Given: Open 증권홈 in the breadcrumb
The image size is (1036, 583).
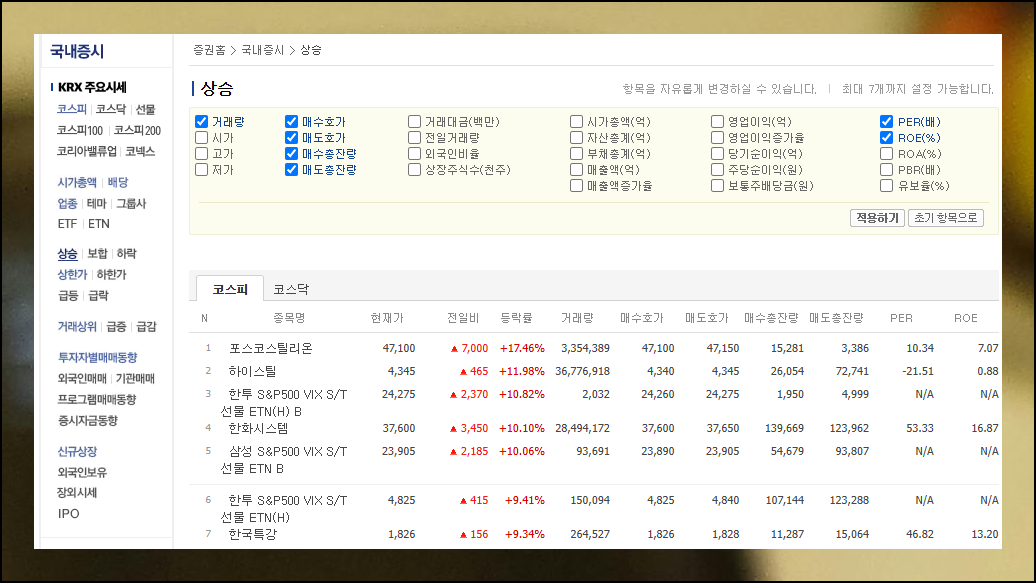Looking at the screenshot, I should click(x=209, y=50).
